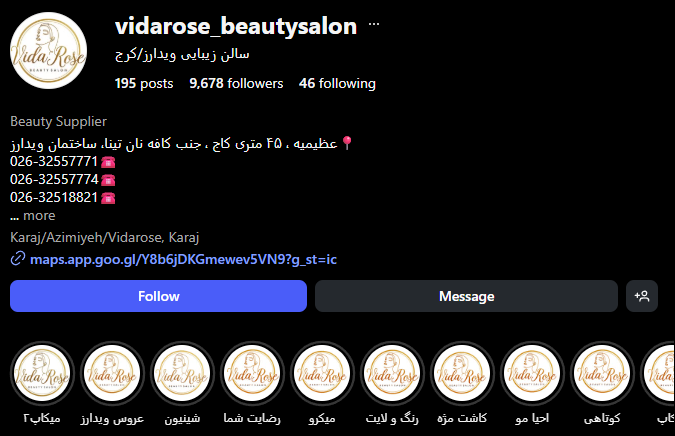Open the میکاپ۲ story highlight
This screenshot has height=436, width=675.
tap(42, 374)
